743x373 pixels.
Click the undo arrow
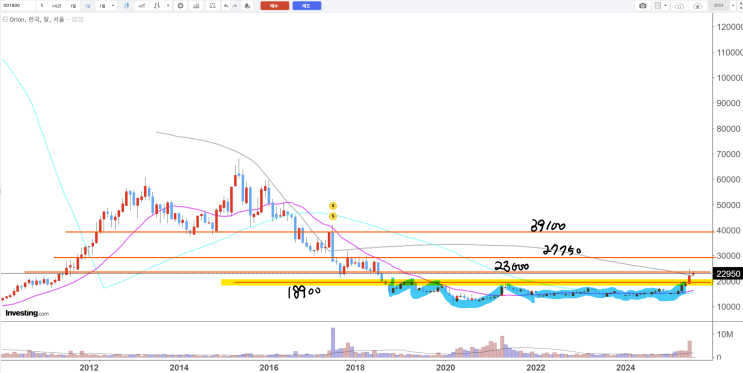226,6
